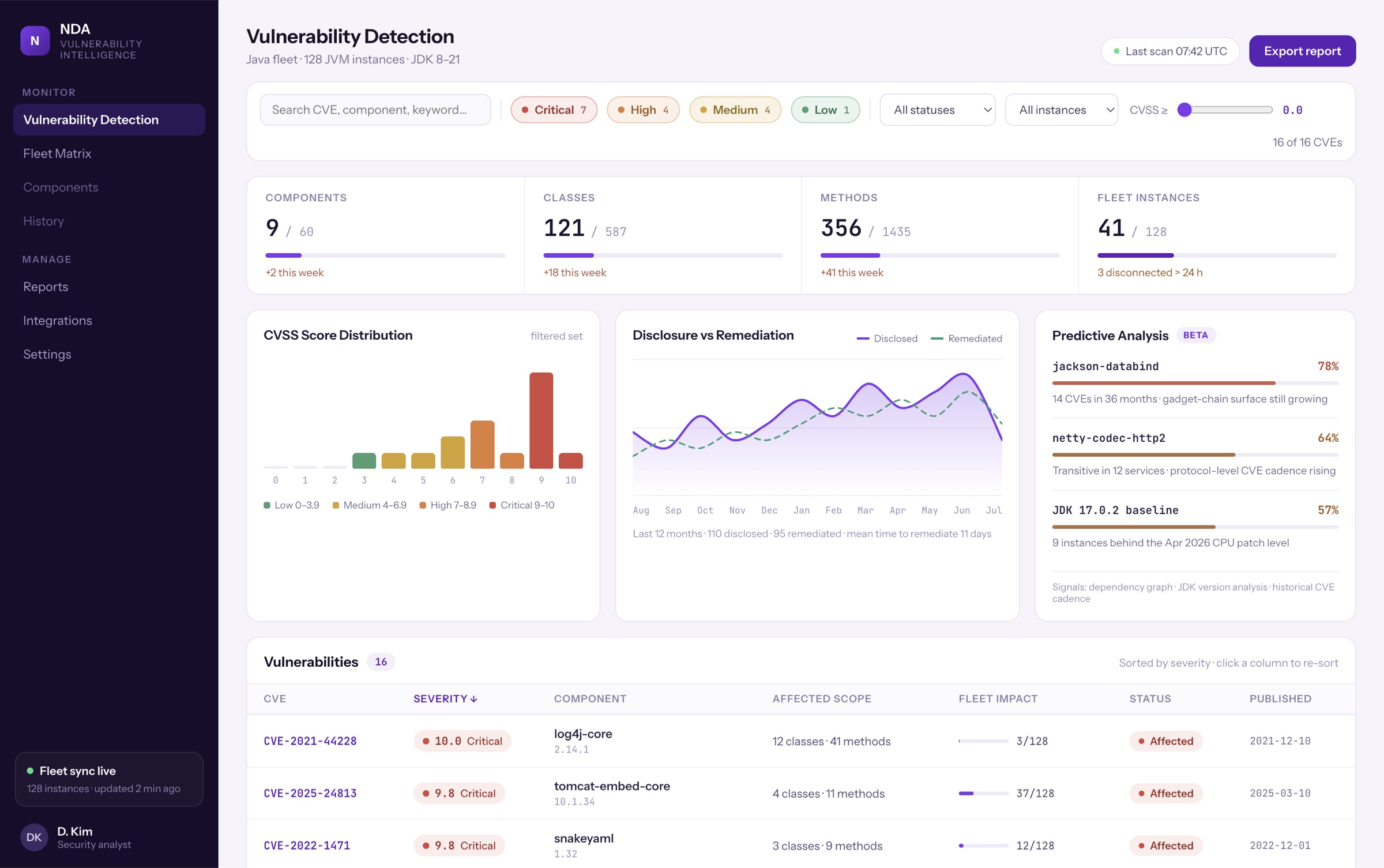Sort table by CVE column header
The image size is (1384, 868).
point(274,698)
